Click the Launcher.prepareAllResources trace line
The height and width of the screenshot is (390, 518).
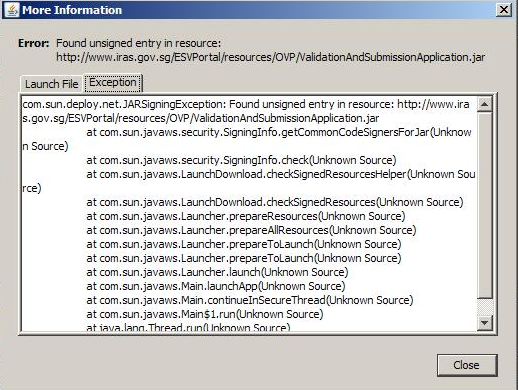pyautogui.click(x=251, y=230)
